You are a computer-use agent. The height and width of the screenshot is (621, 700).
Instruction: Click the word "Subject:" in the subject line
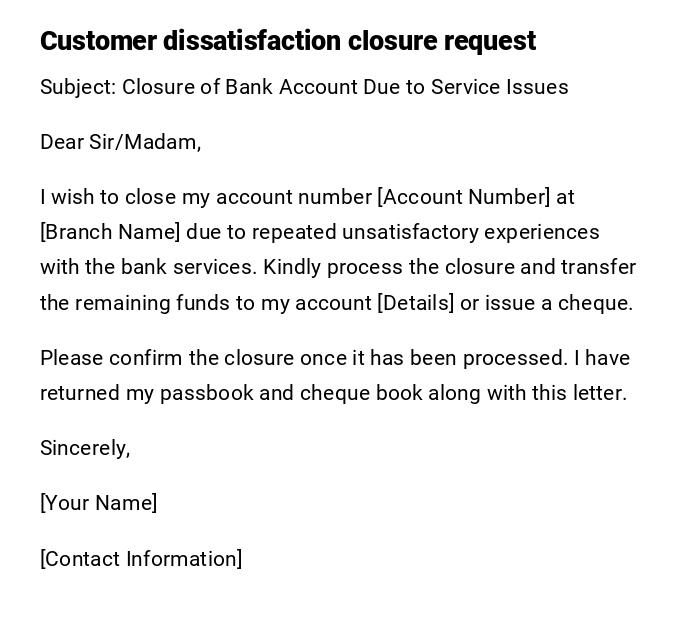pyautogui.click(x=78, y=87)
